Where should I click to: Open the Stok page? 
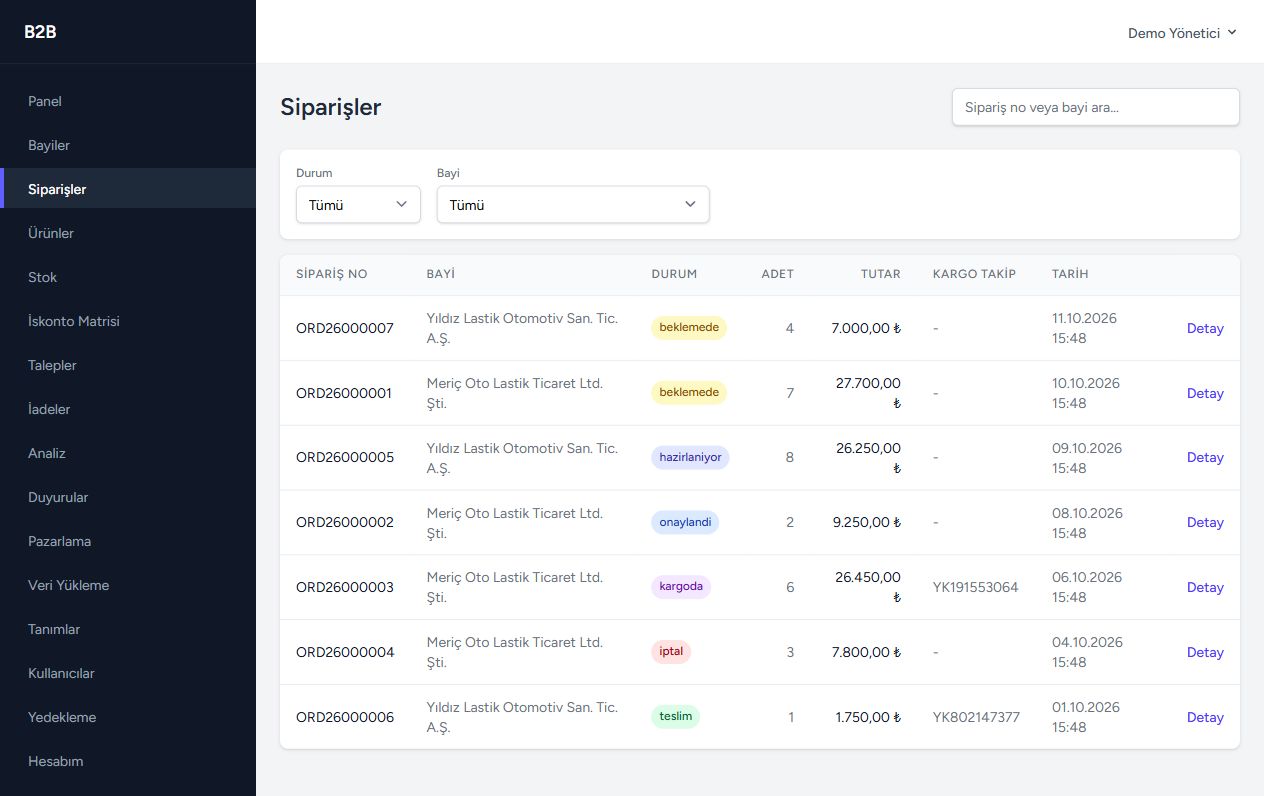click(128, 277)
